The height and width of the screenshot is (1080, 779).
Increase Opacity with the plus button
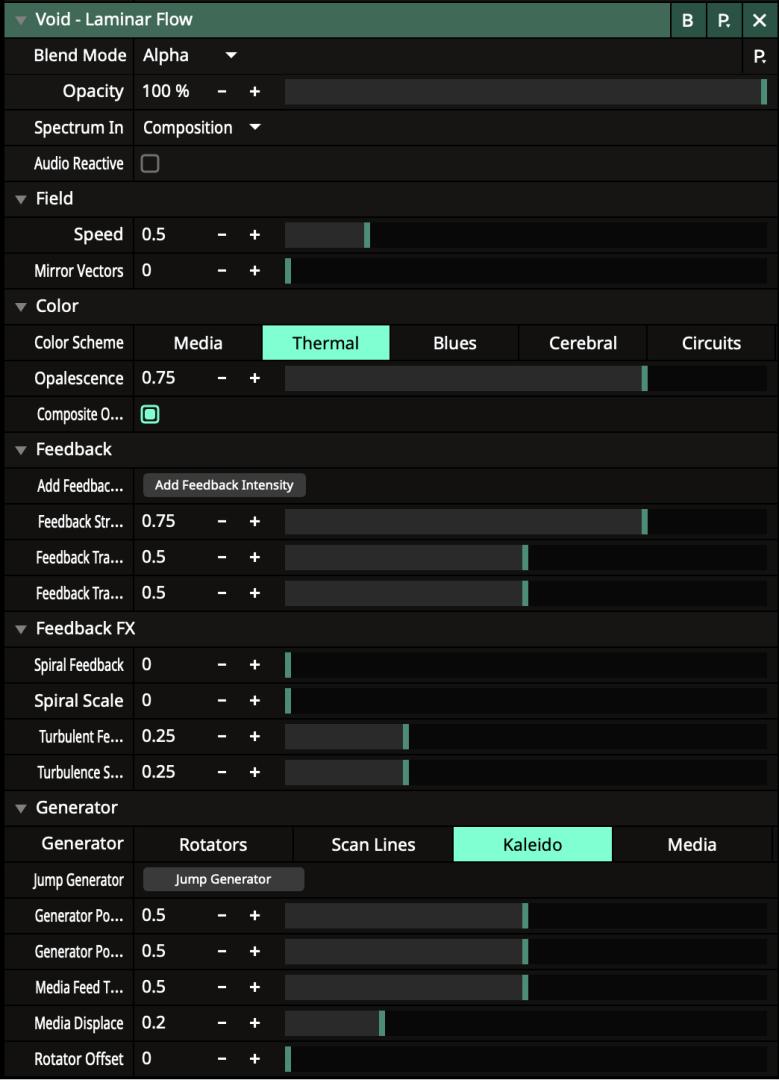255,92
